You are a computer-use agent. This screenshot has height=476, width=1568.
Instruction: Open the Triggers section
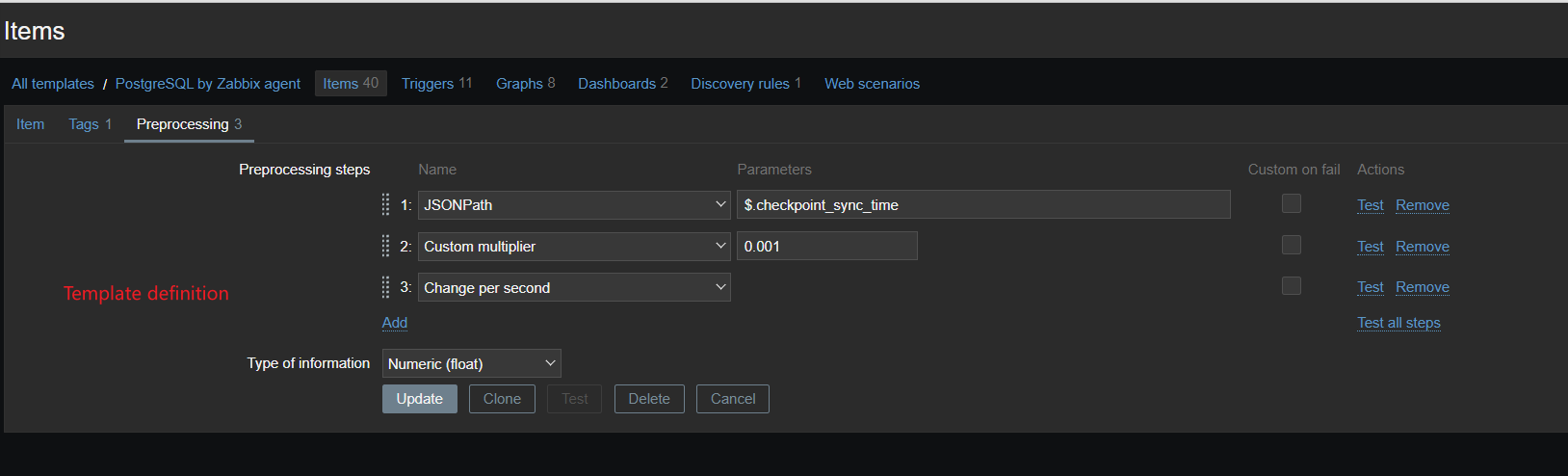pyautogui.click(x=436, y=84)
